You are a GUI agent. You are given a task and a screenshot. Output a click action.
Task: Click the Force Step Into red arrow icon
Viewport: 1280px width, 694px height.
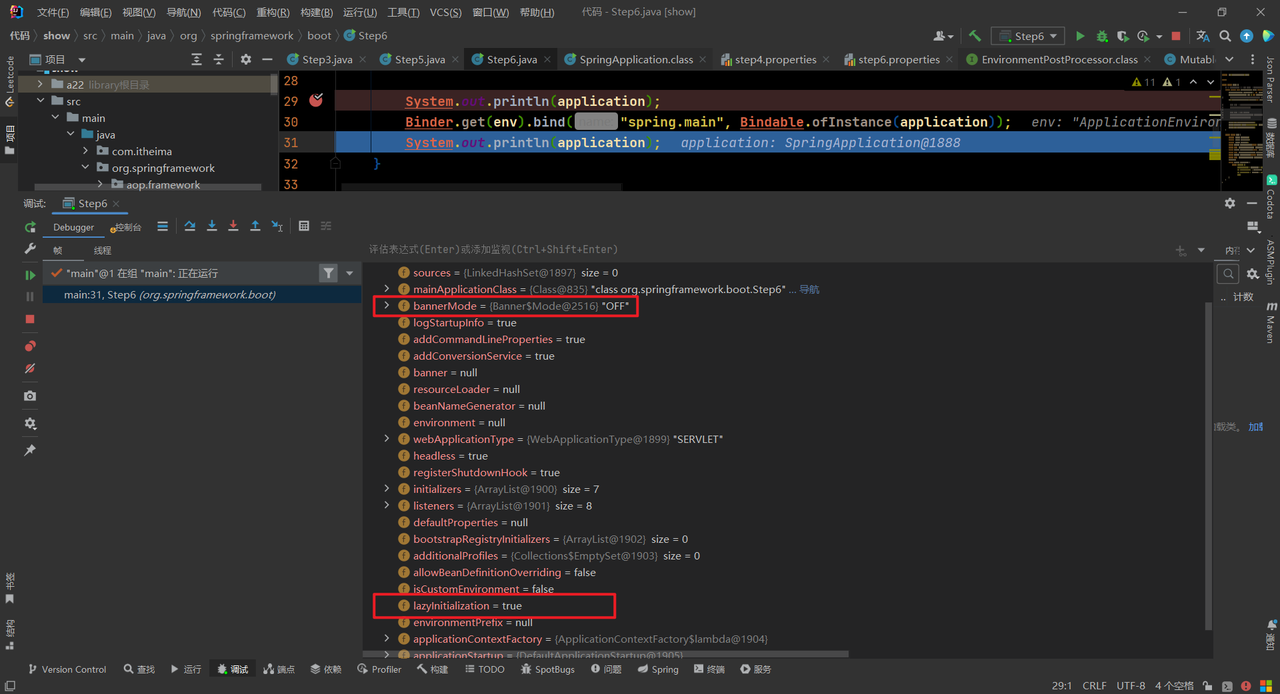coord(233,227)
